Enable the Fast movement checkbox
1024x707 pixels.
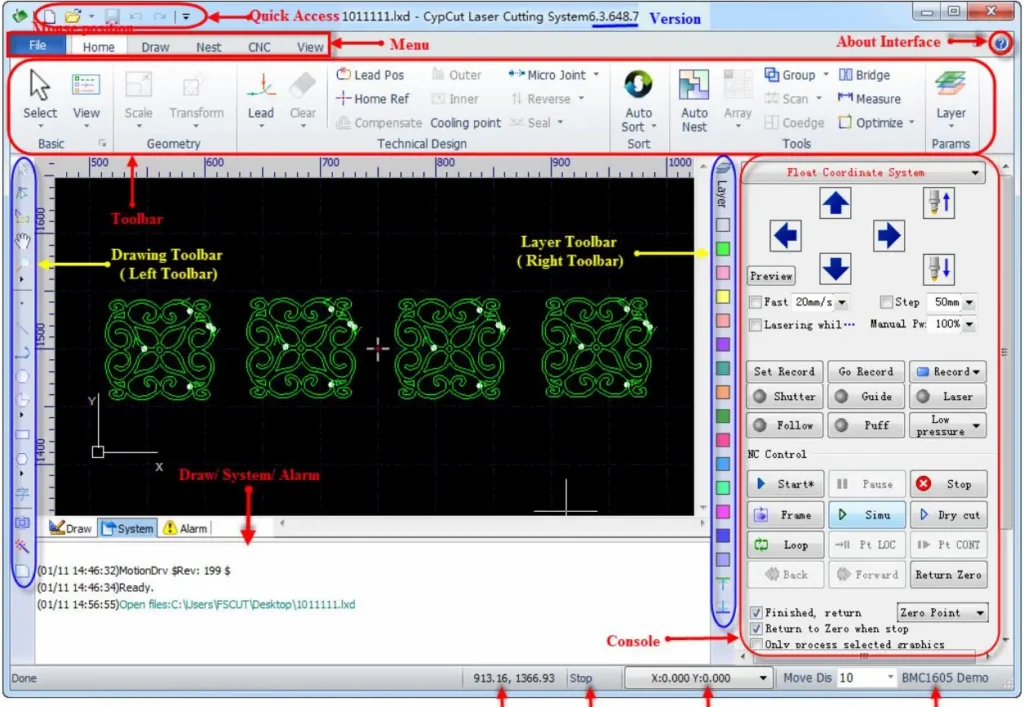pyautogui.click(x=758, y=301)
